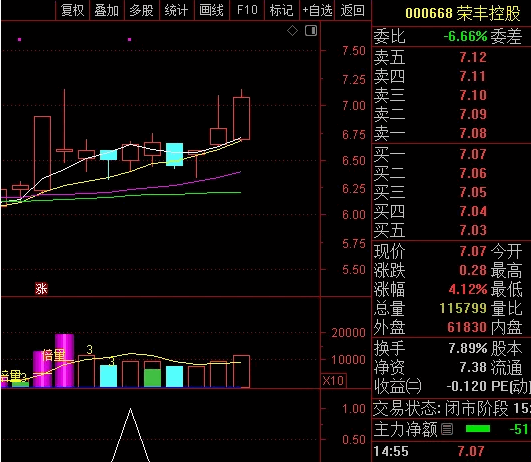531x462 pixels.
Task: Activate the 画线 drawing tool
Action: click(212, 10)
